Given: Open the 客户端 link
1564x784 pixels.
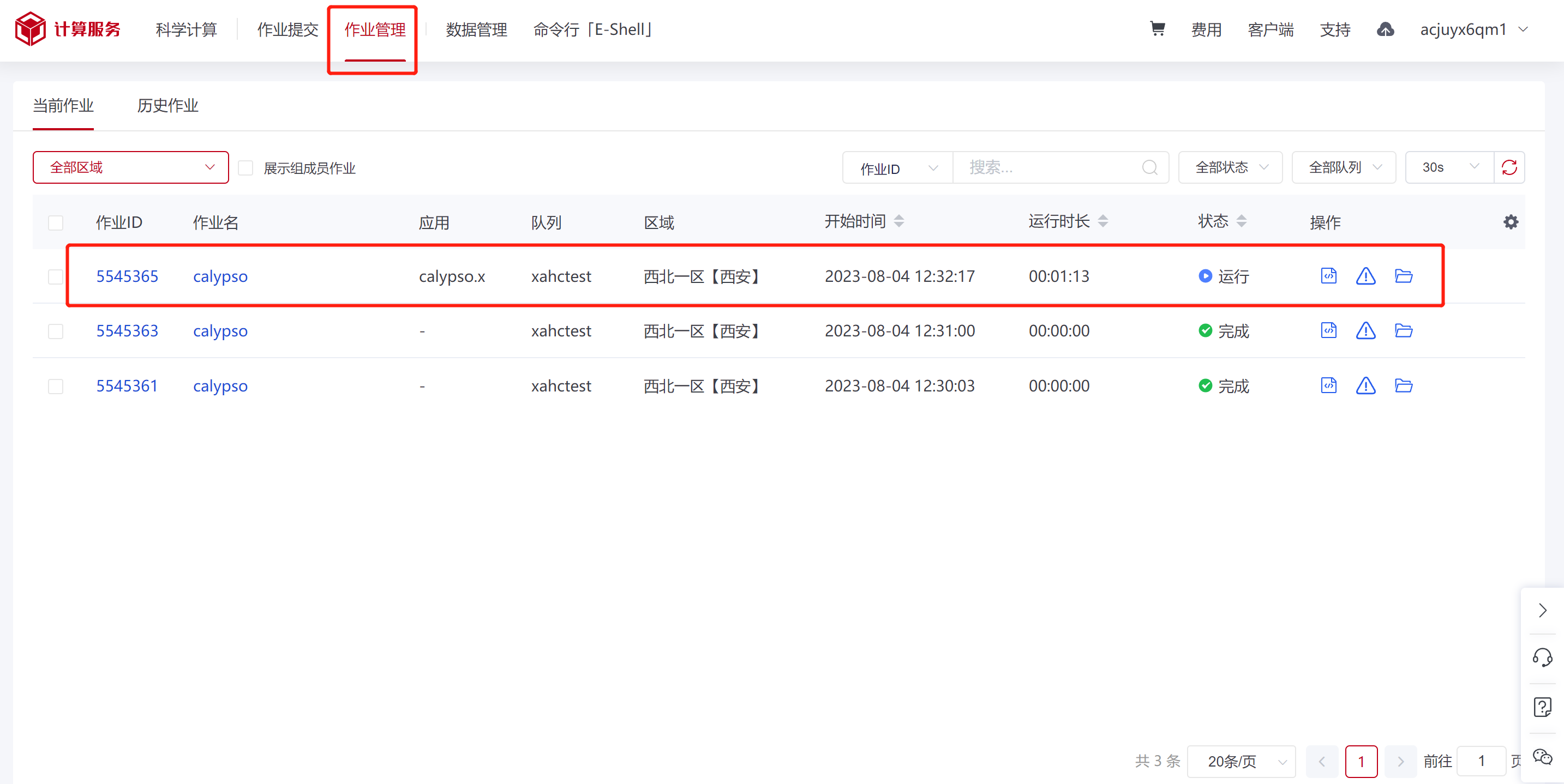Looking at the screenshot, I should pos(1271,29).
